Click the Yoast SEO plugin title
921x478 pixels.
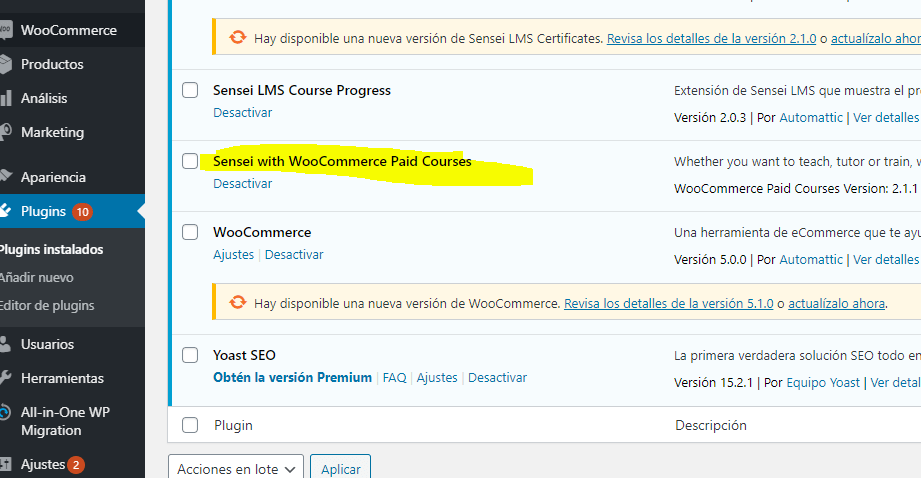click(244, 355)
